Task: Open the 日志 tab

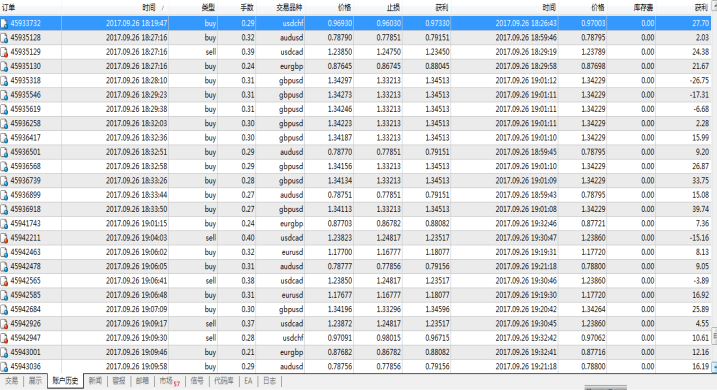Action: [269, 381]
